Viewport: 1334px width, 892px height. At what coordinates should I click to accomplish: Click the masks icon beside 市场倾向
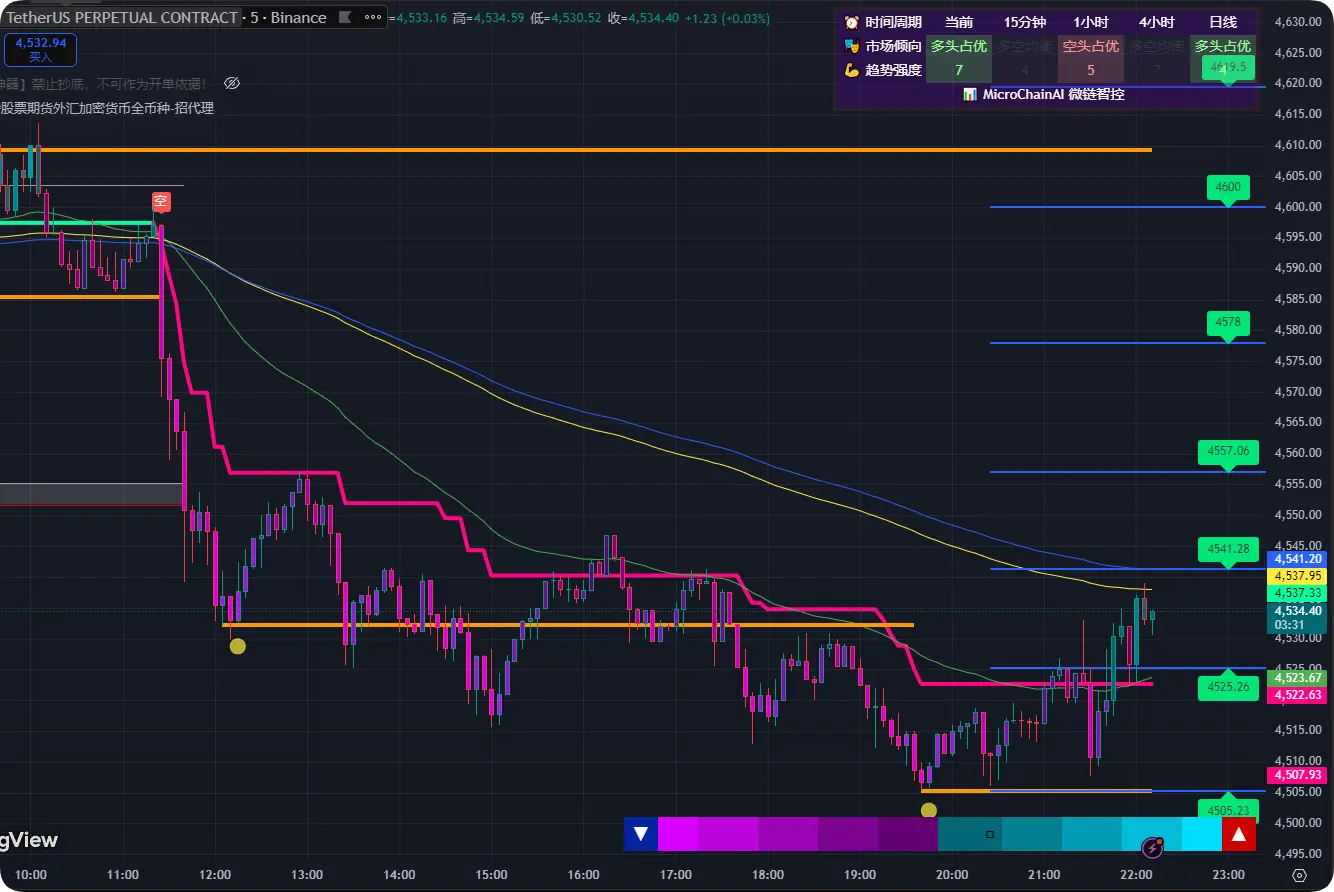852,46
